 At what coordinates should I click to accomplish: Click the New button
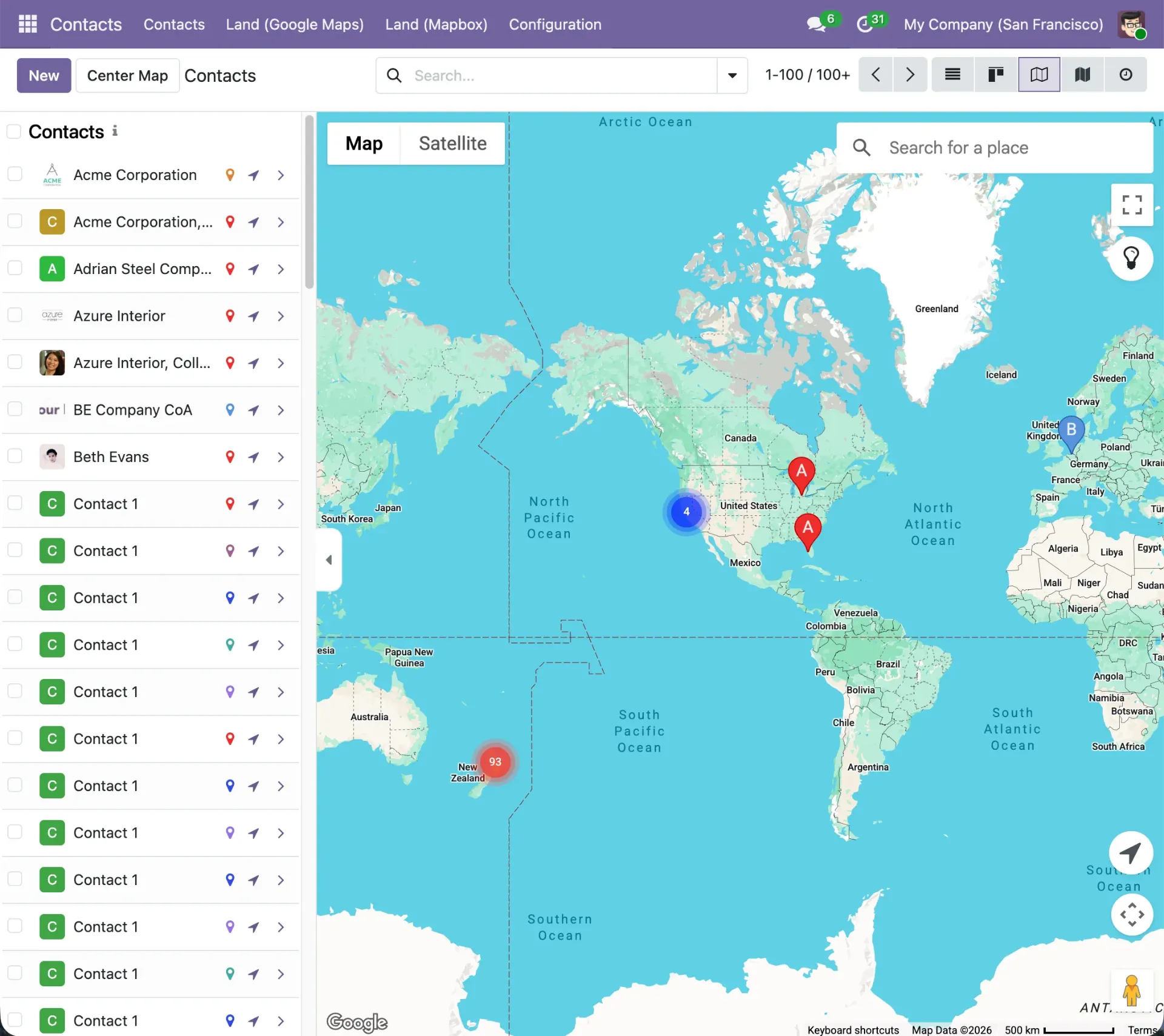click(44, 76)
